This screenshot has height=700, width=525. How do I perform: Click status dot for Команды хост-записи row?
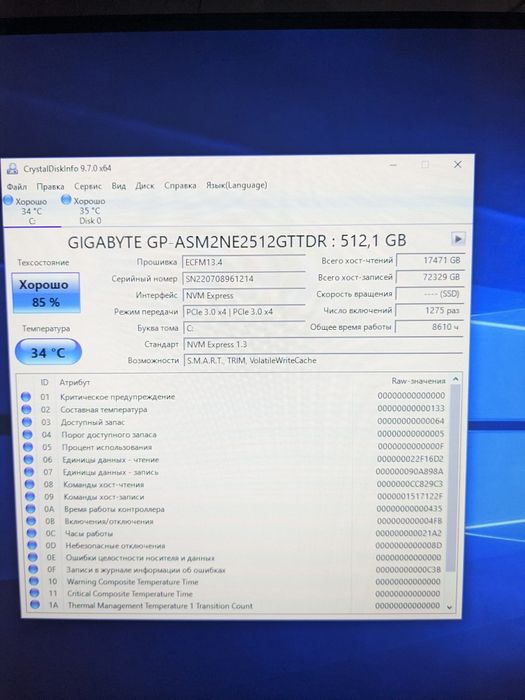(29, 496)
